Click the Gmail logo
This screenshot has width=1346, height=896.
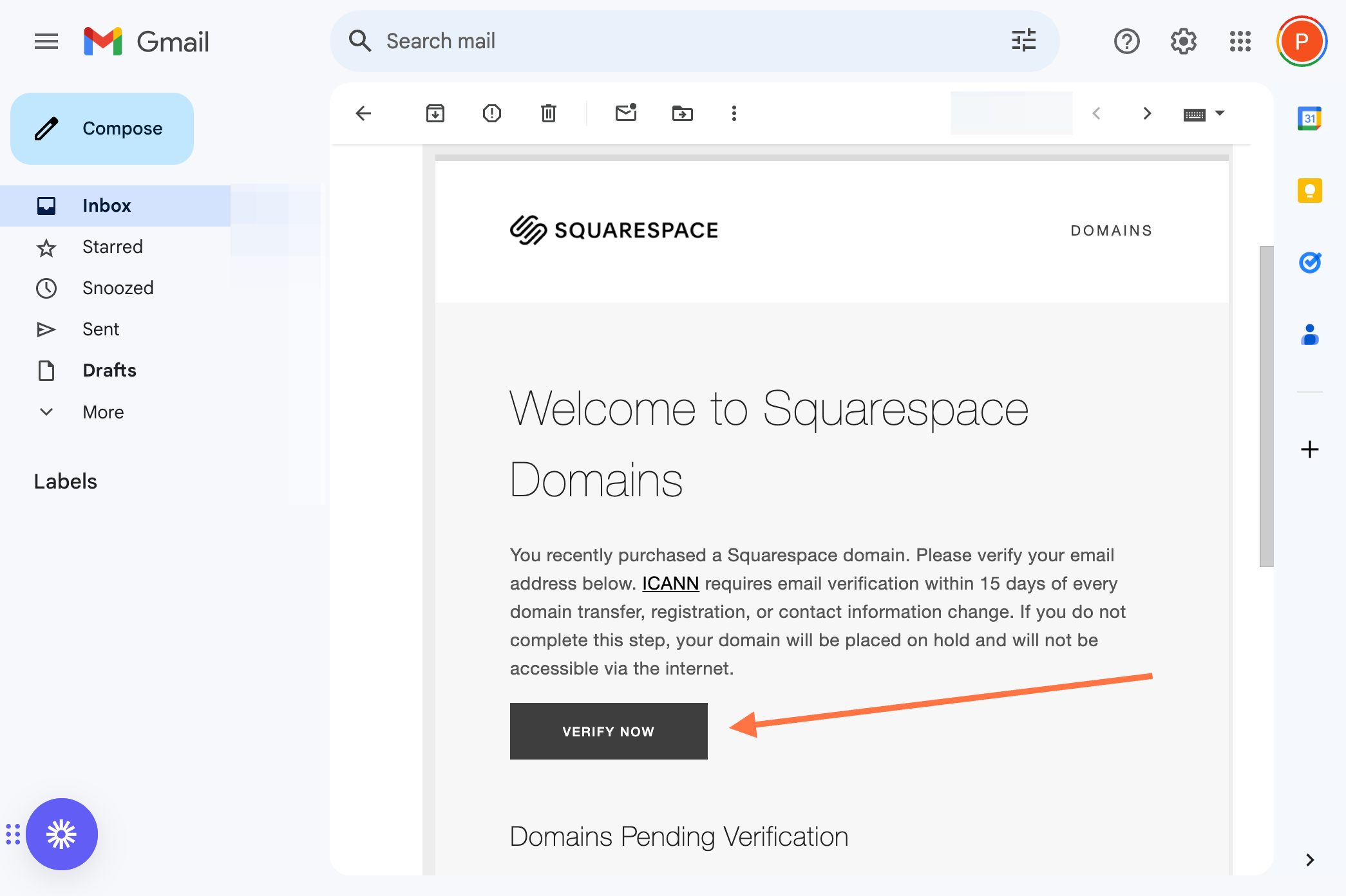coord(147,42)
